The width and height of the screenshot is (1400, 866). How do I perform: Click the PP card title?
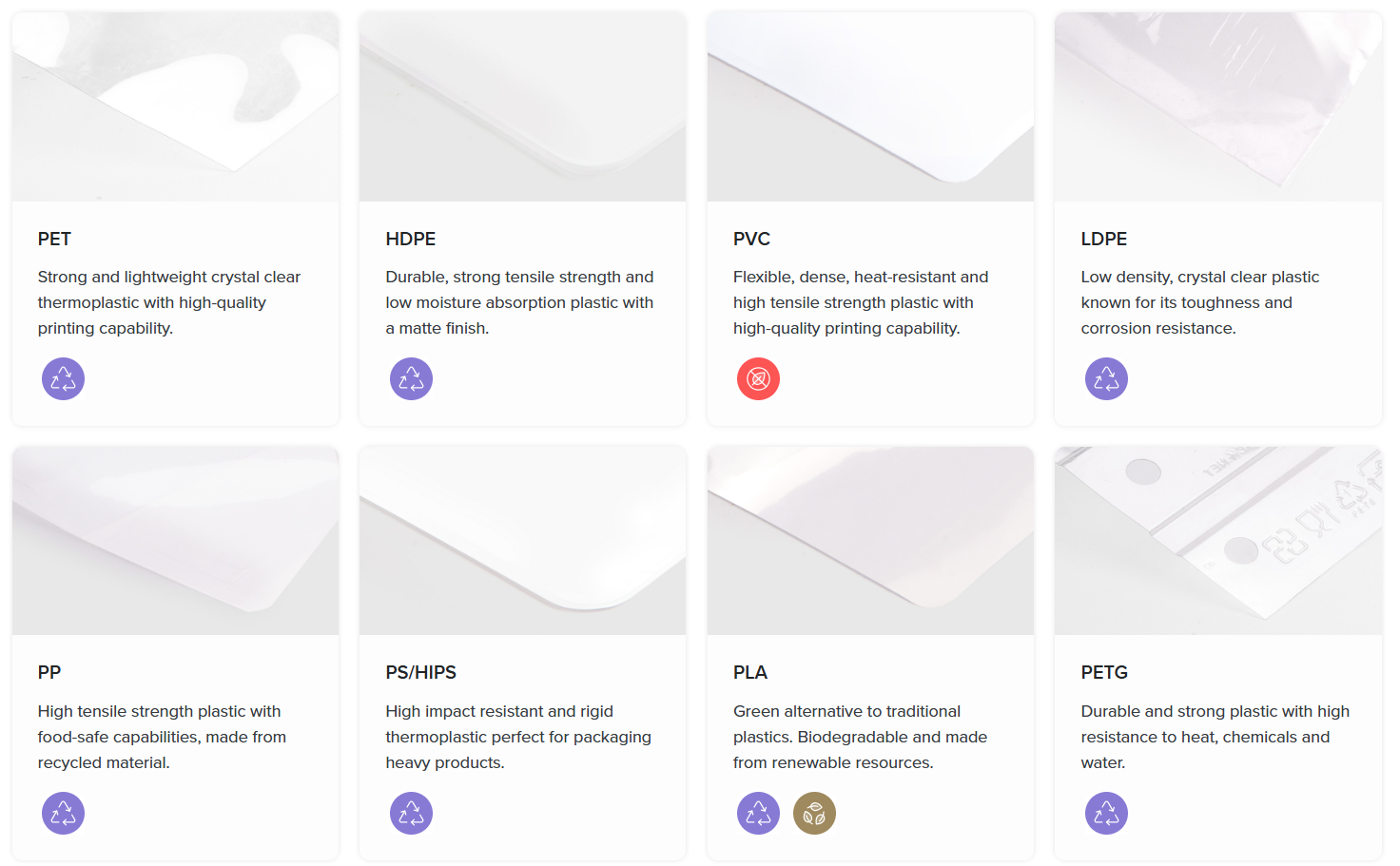49,673
